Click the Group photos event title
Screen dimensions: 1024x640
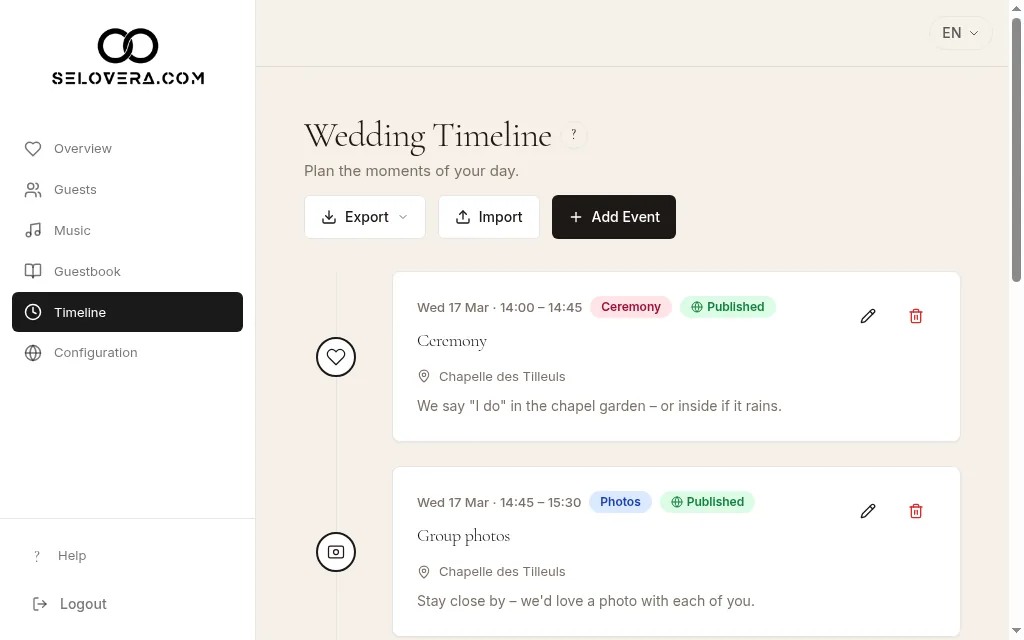tap(464, 536)
